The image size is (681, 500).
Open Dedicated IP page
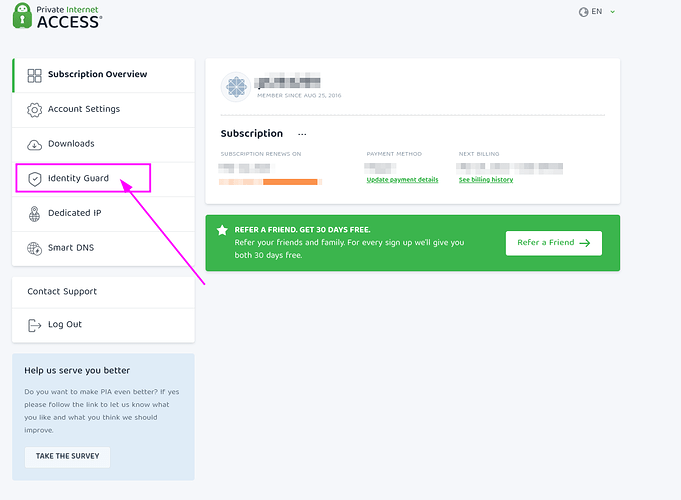coord(103,214)
